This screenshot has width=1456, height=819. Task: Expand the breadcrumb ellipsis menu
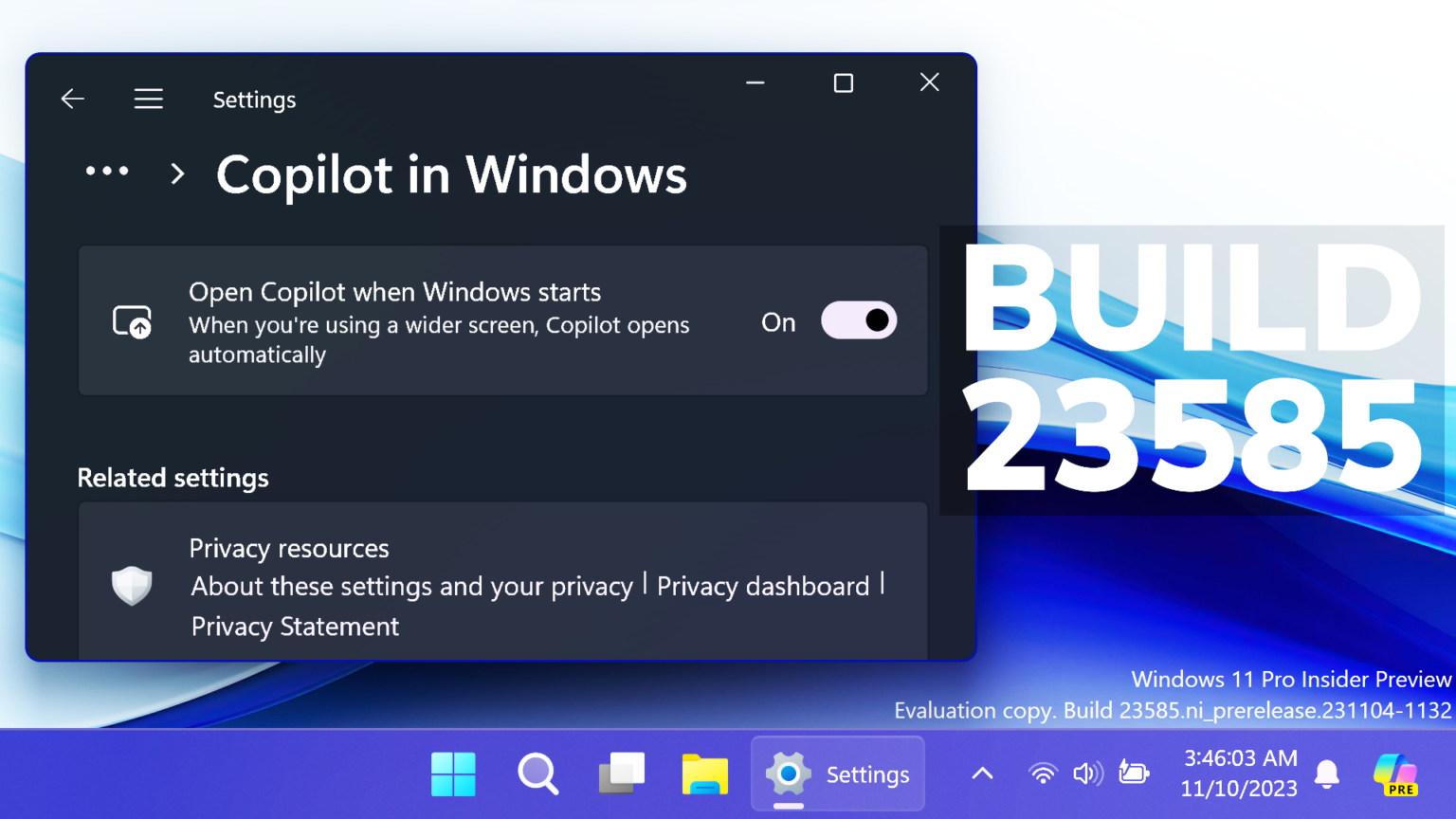click(107, 172)
